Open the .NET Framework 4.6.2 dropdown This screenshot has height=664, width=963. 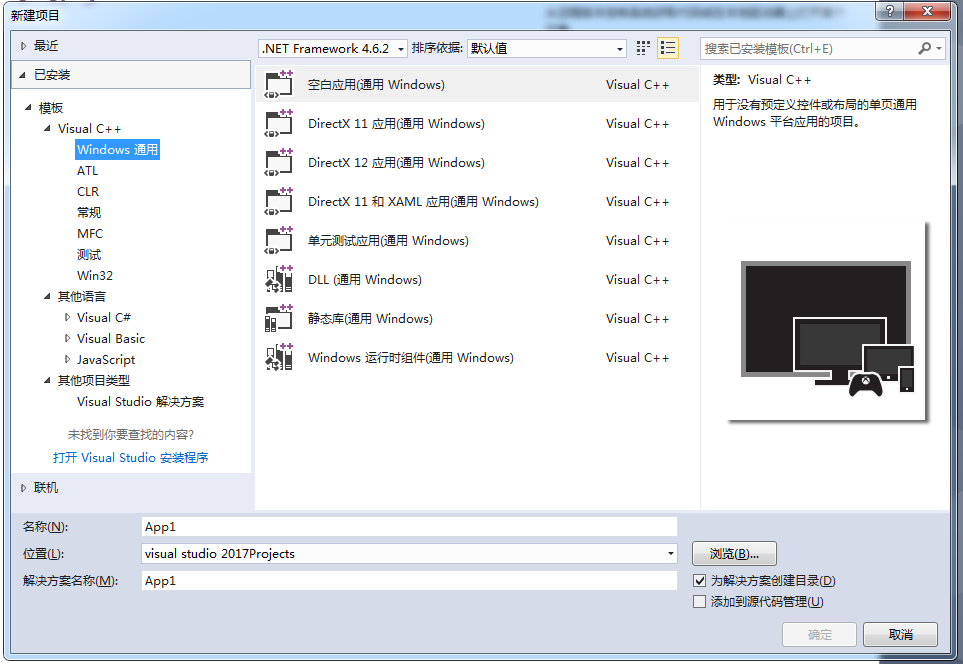pos(333,49)
